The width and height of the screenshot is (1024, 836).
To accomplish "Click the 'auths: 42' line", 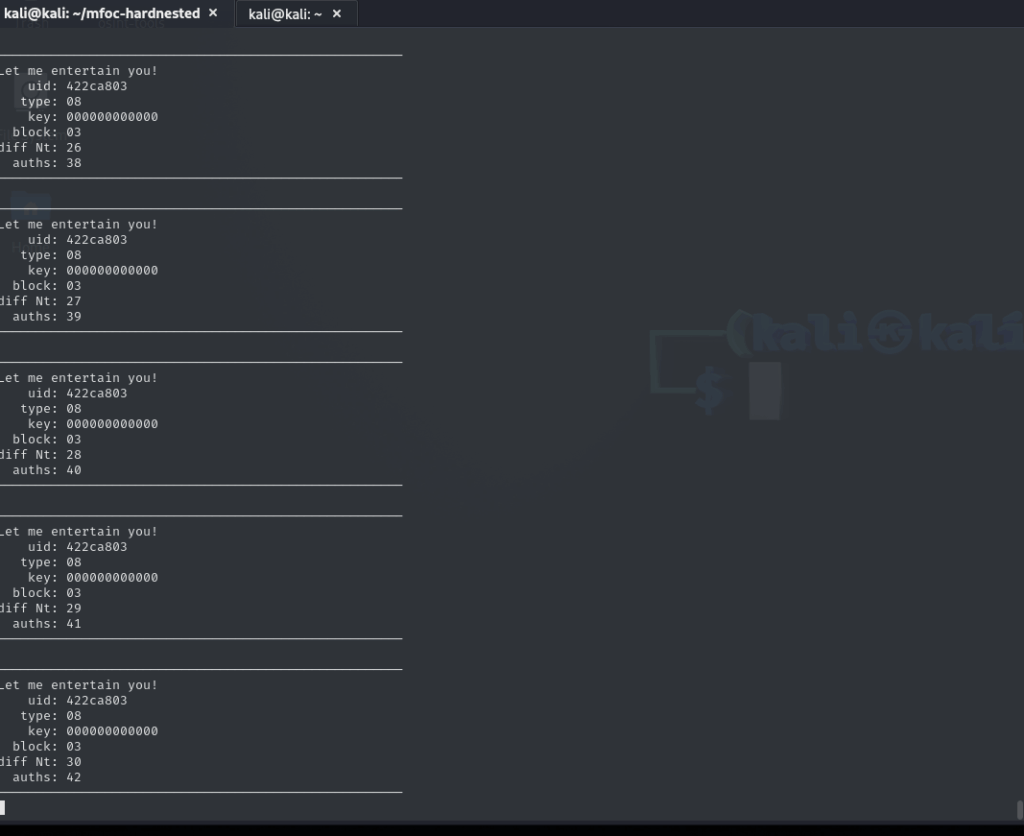I will tap(46, 777).
